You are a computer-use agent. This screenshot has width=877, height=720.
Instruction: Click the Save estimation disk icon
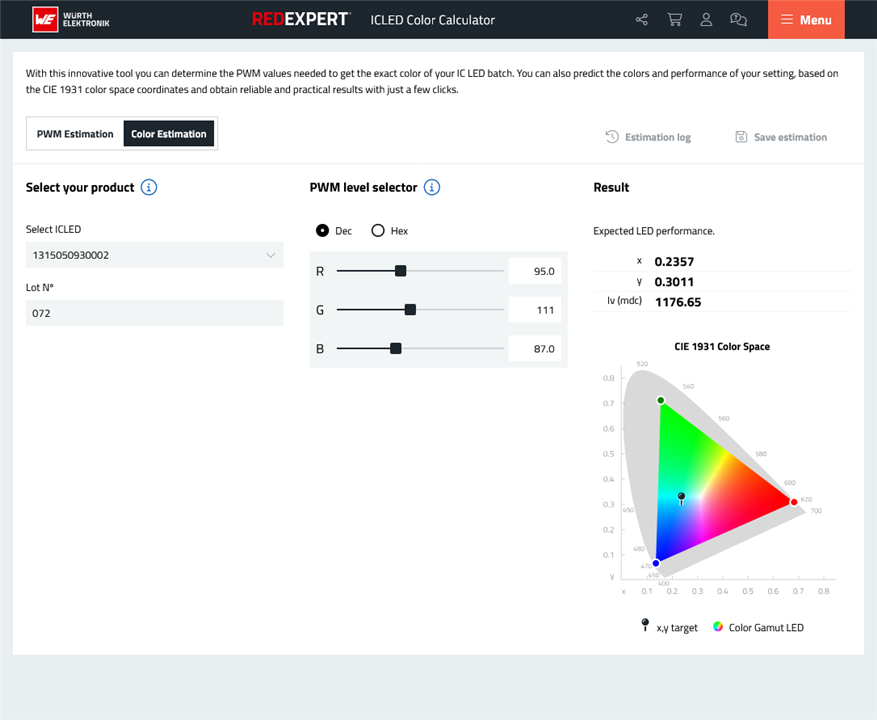[x=741, y=137]
